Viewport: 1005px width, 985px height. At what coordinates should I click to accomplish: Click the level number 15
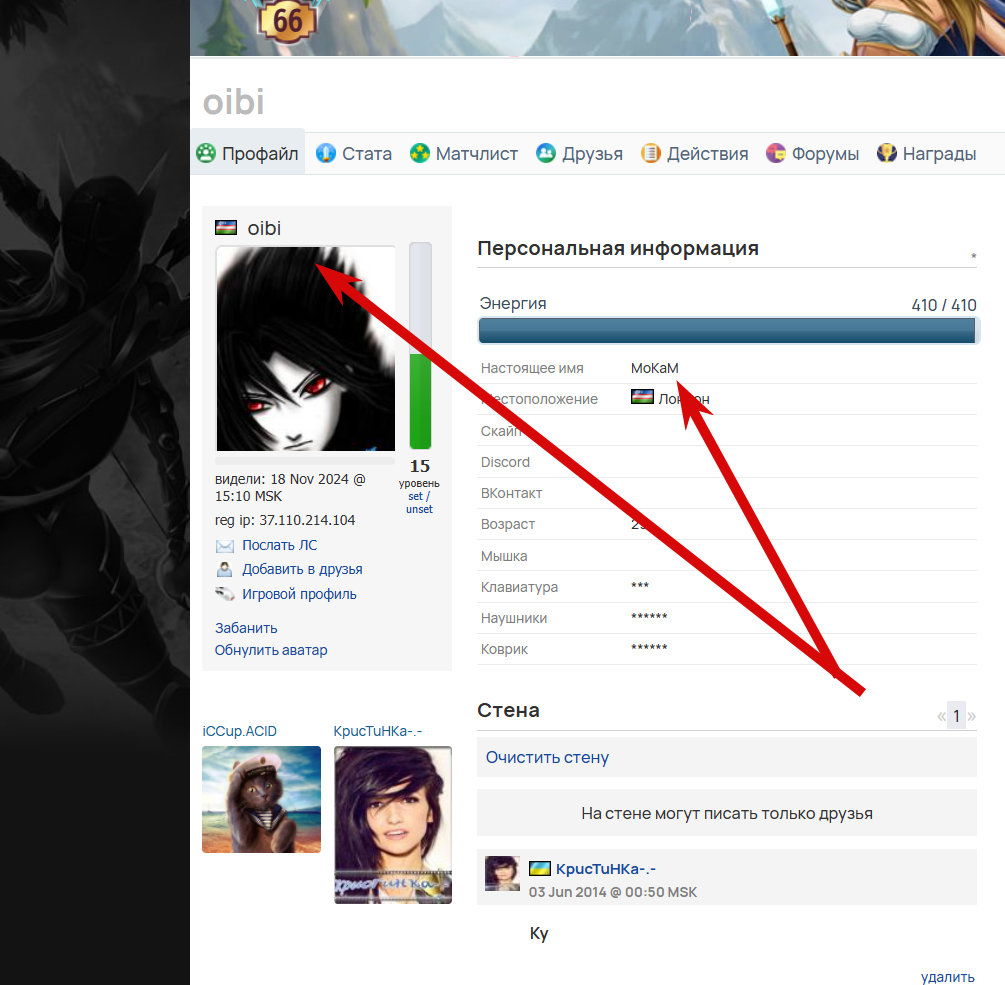click(420, 466)
